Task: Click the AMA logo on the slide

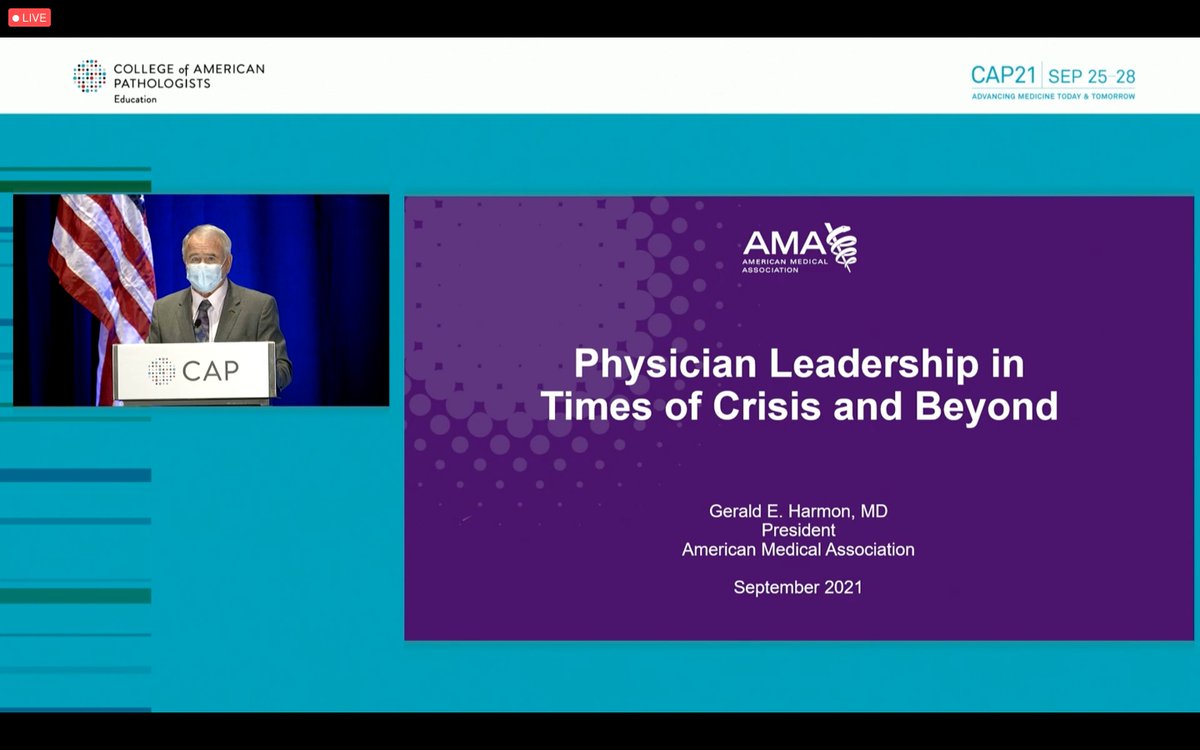Action: (799, 248)
